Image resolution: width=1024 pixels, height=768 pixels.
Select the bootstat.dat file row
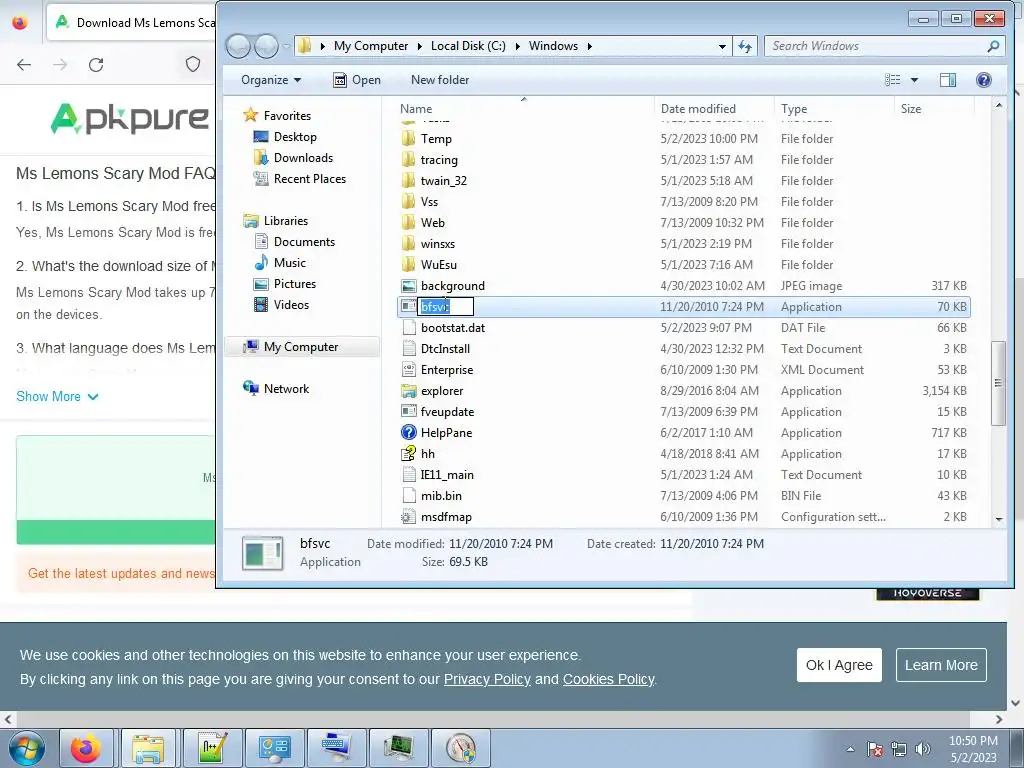pos(684,328)
